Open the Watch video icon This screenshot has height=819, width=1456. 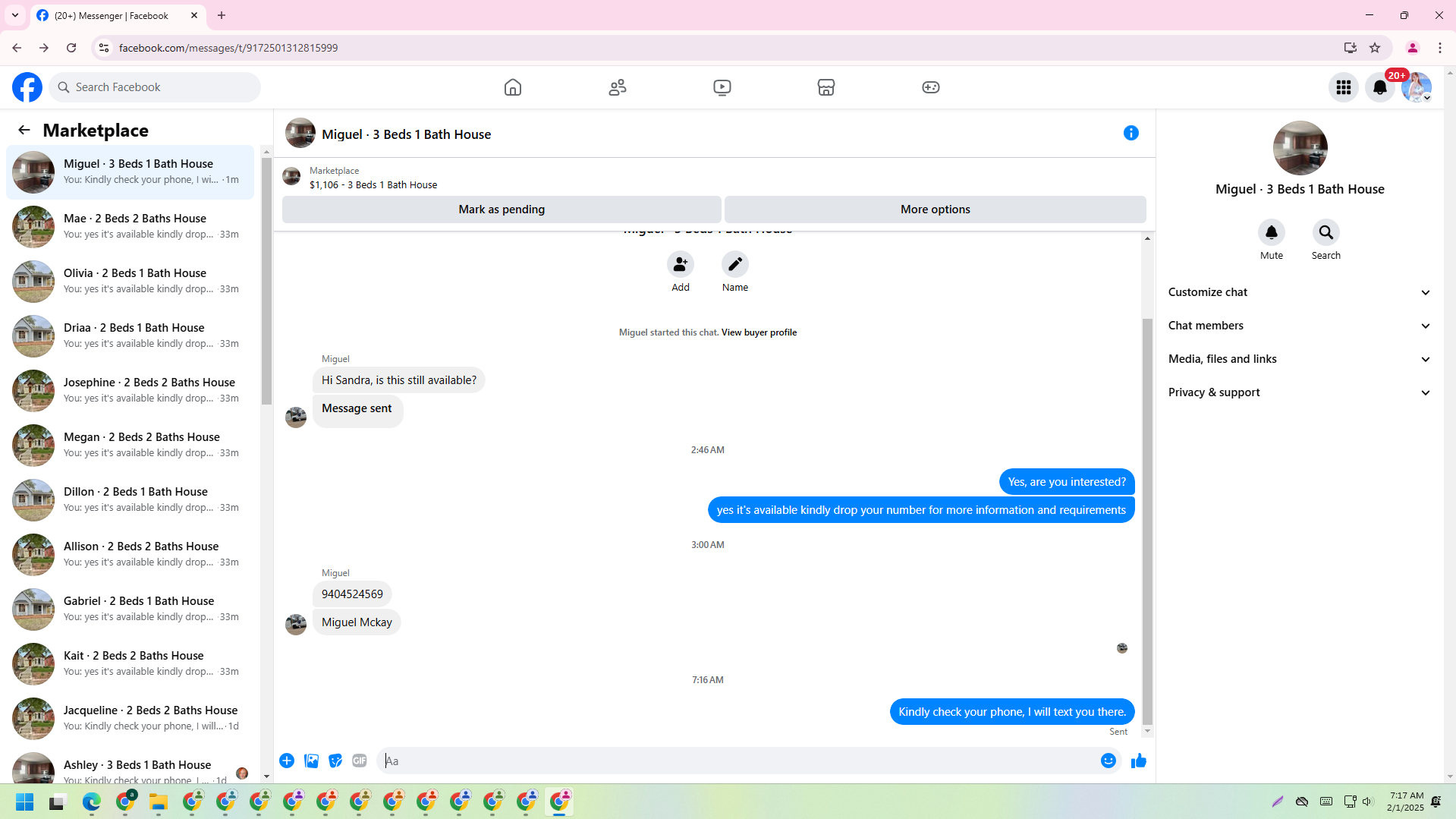click(722, 87)
